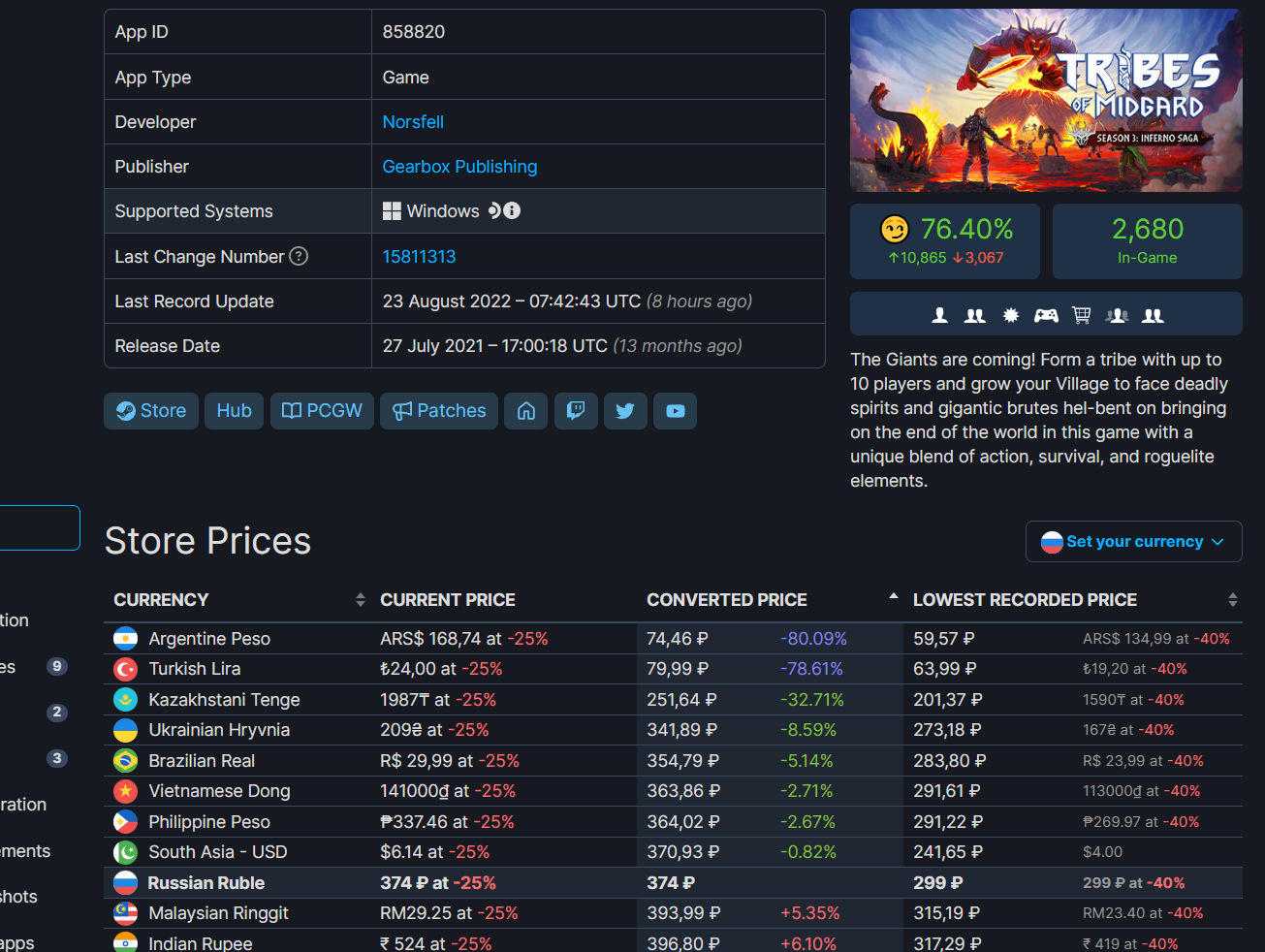This screenshot has width=1265, height=952.
Task: Open the YouTube icon link
Action: 675,411
